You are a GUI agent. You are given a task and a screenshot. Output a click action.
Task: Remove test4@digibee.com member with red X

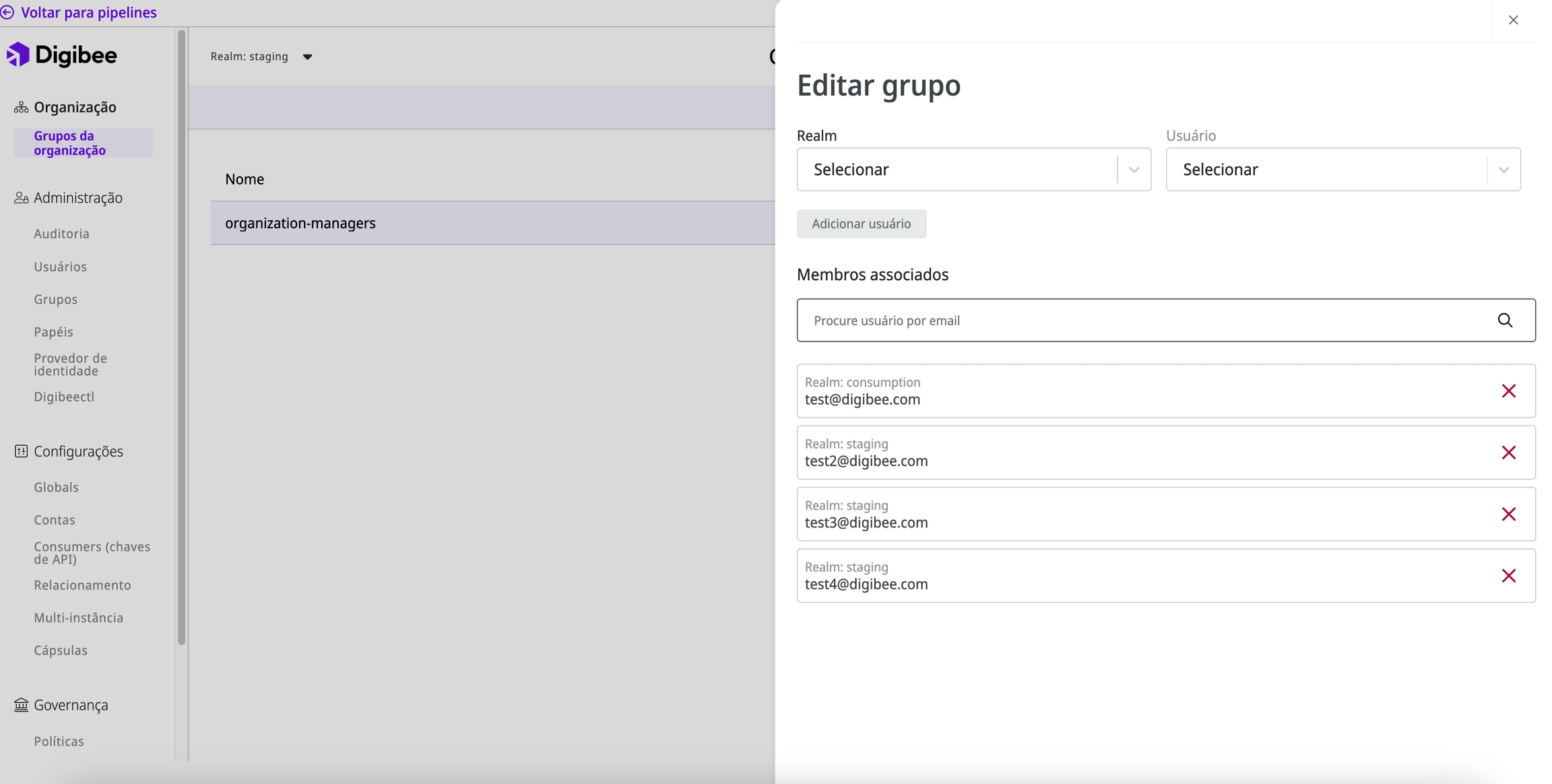click(x=1508, y=576)
